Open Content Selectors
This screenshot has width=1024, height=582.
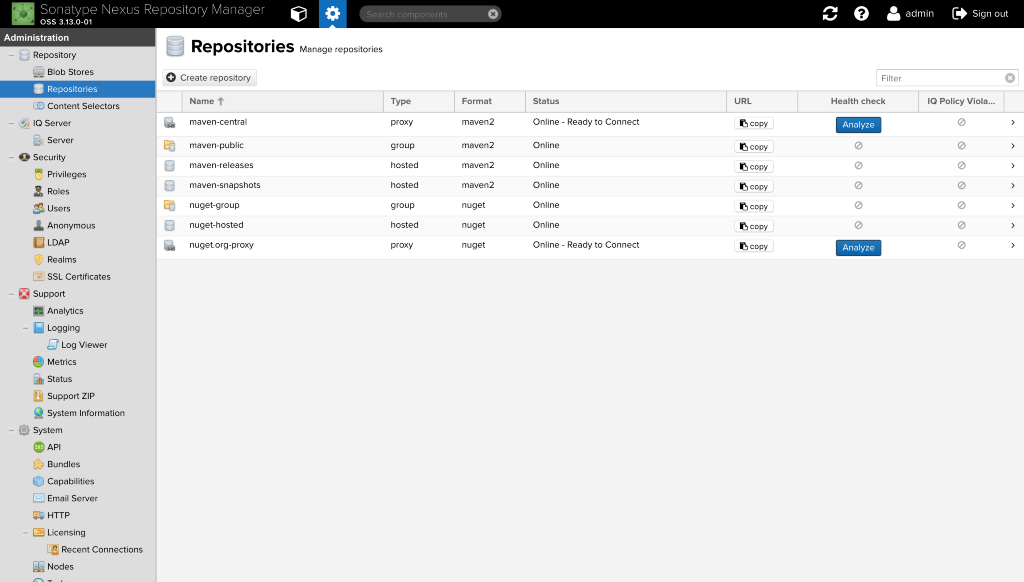83,106
